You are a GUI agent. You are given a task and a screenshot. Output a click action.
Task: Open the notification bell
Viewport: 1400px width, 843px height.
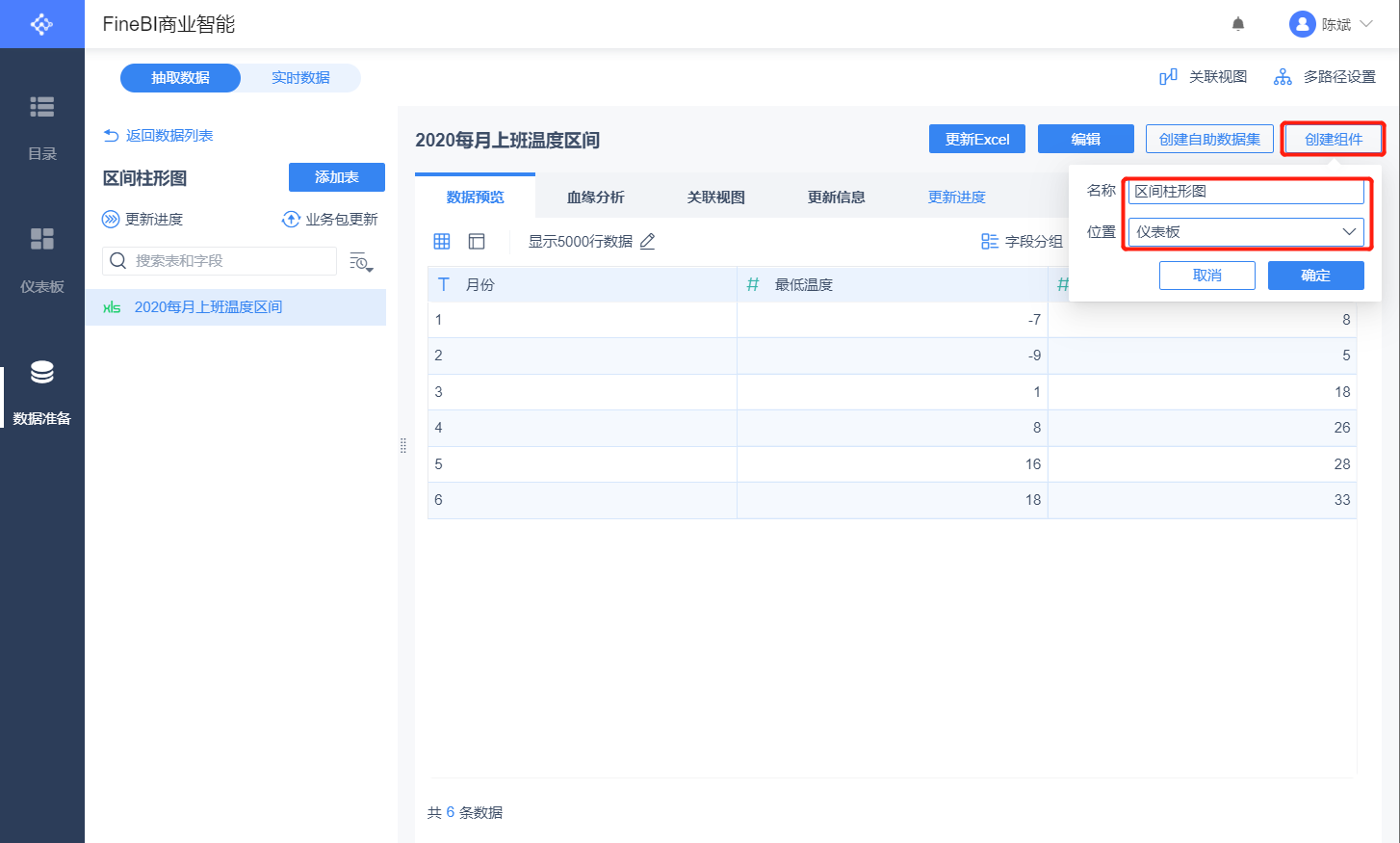click(x=1238, y=24)
